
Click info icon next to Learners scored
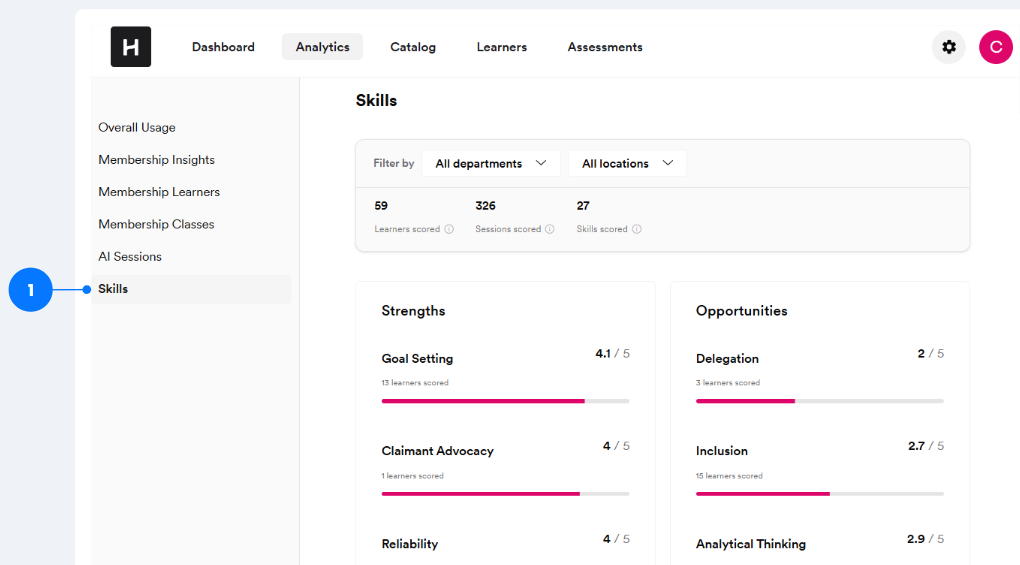(449, 229)
